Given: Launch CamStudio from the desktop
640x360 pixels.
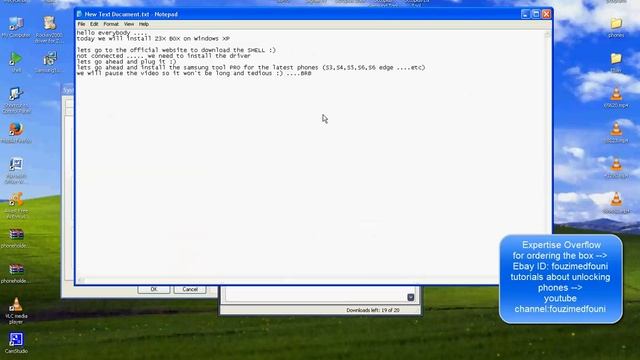Looking at the screenshot, I should pyautogui.click(x=16, y=343).
